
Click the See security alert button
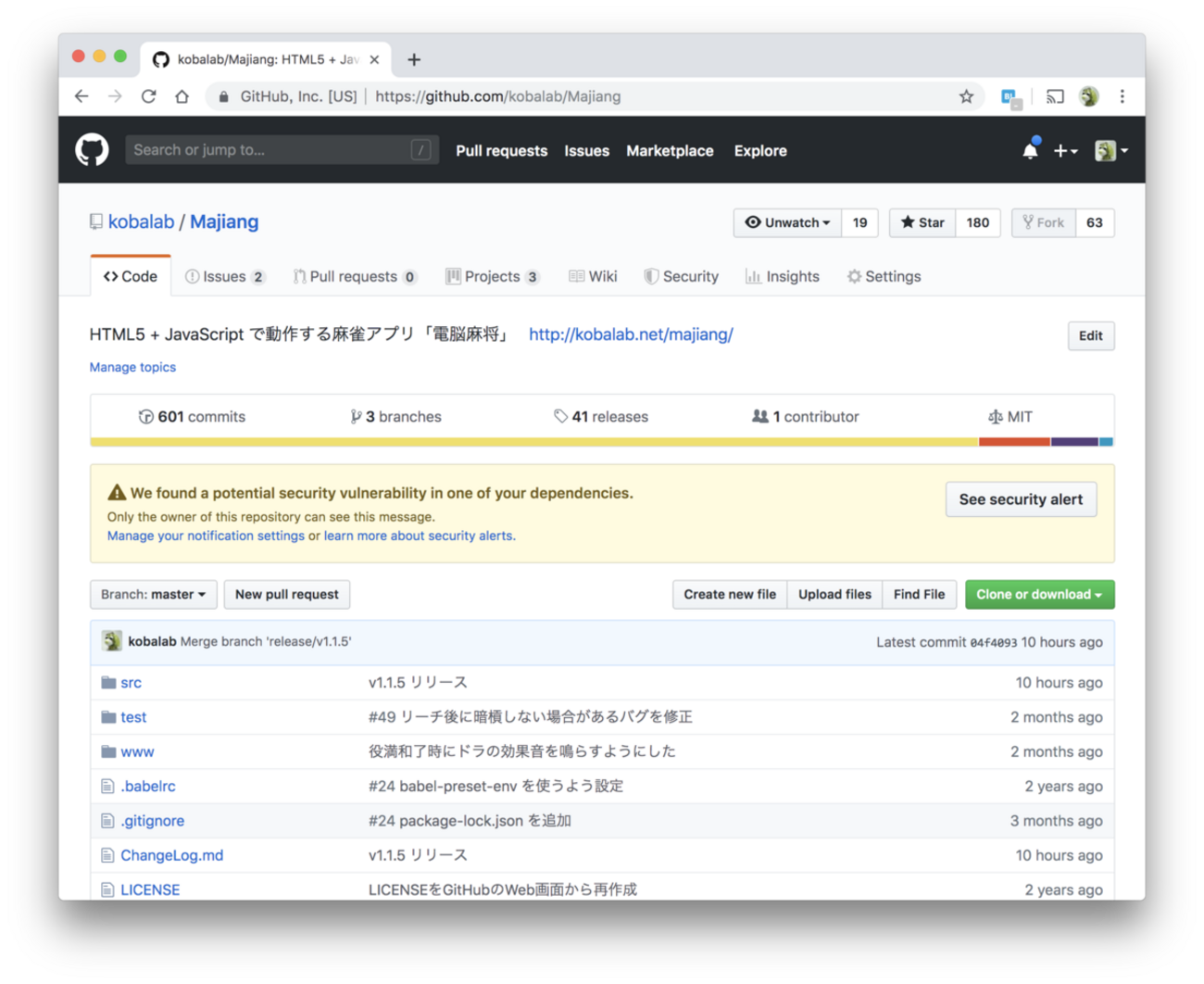[1021, 499]
